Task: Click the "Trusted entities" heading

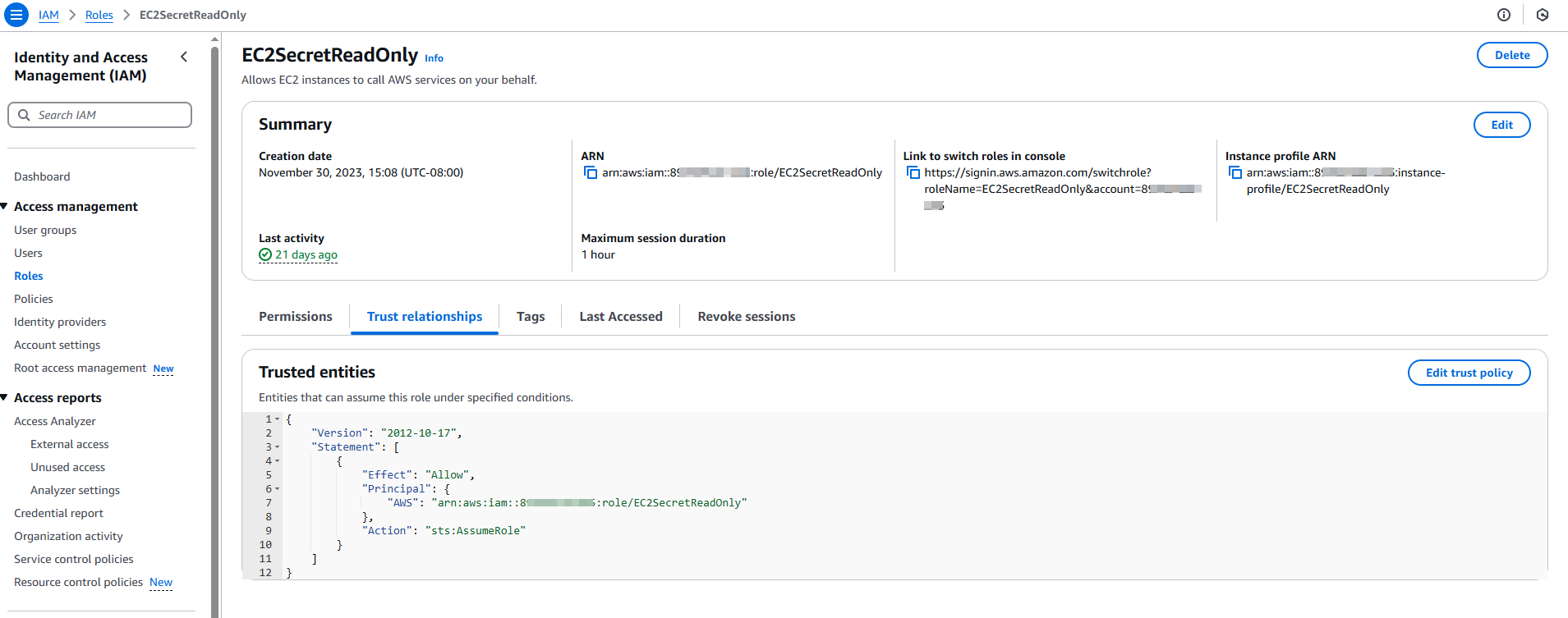Action: [317, 372]
